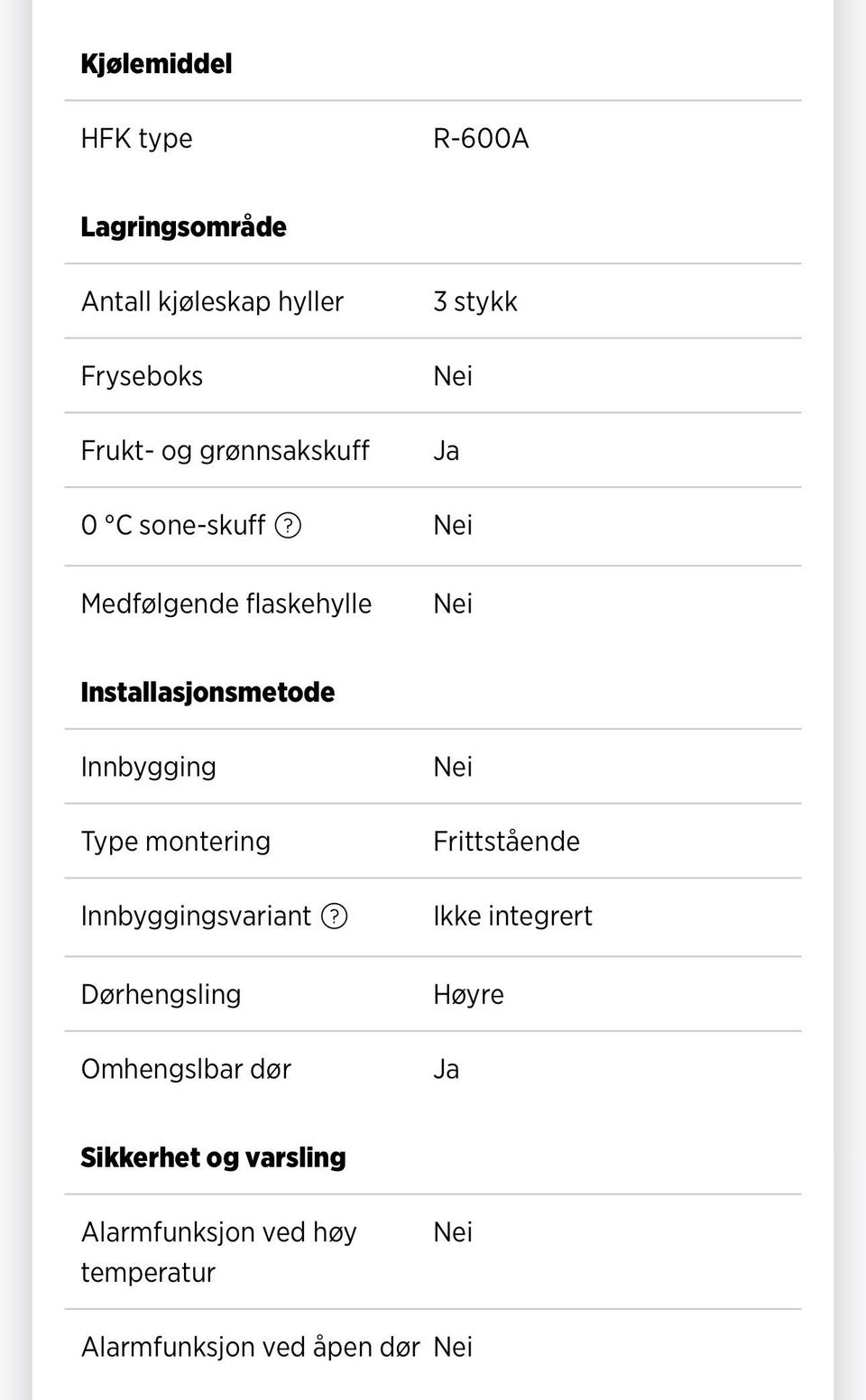Image resolution: width=866 pixels, height=1400 pixels.
Task: Select the Medfølgende flaskehylle label
Action: pos(226,604)
